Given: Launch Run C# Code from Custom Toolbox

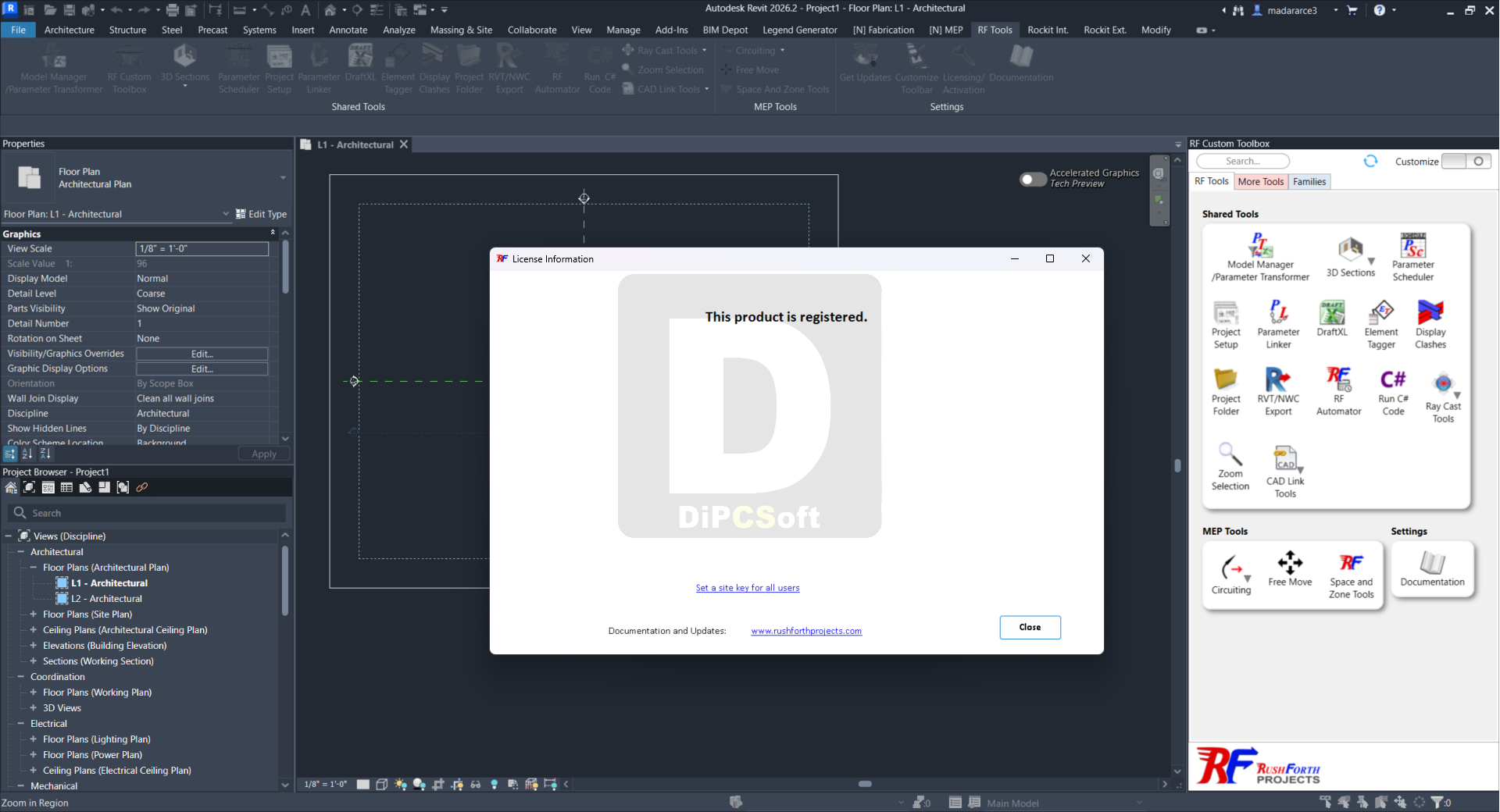Looking at the screenshot, I should (x=1393, y=392).
